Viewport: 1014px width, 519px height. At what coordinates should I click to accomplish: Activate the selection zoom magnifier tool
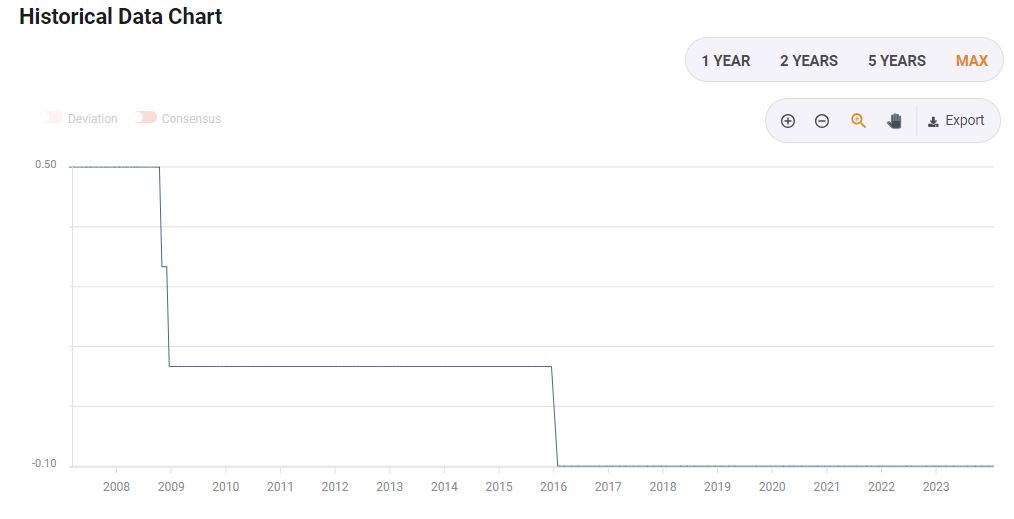point(858,121)
